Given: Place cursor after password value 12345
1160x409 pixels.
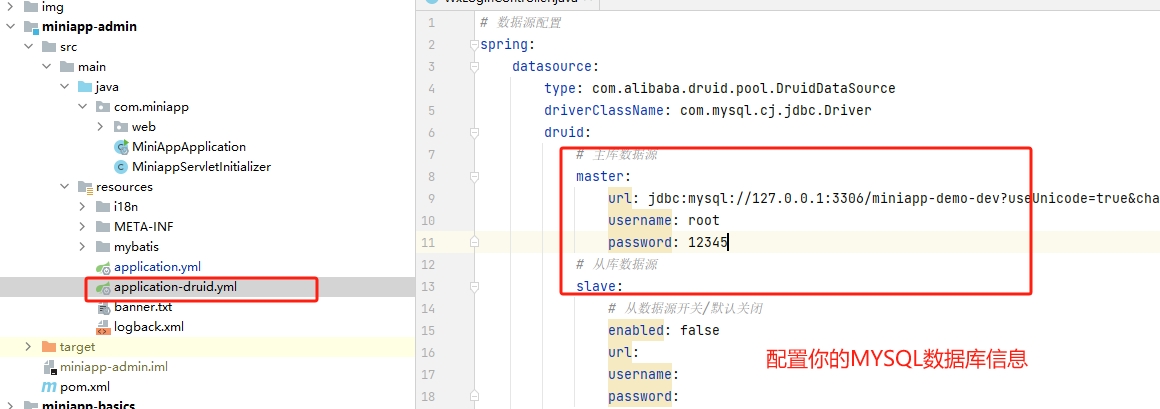Looking at the screenshot, I should [729, 242].
